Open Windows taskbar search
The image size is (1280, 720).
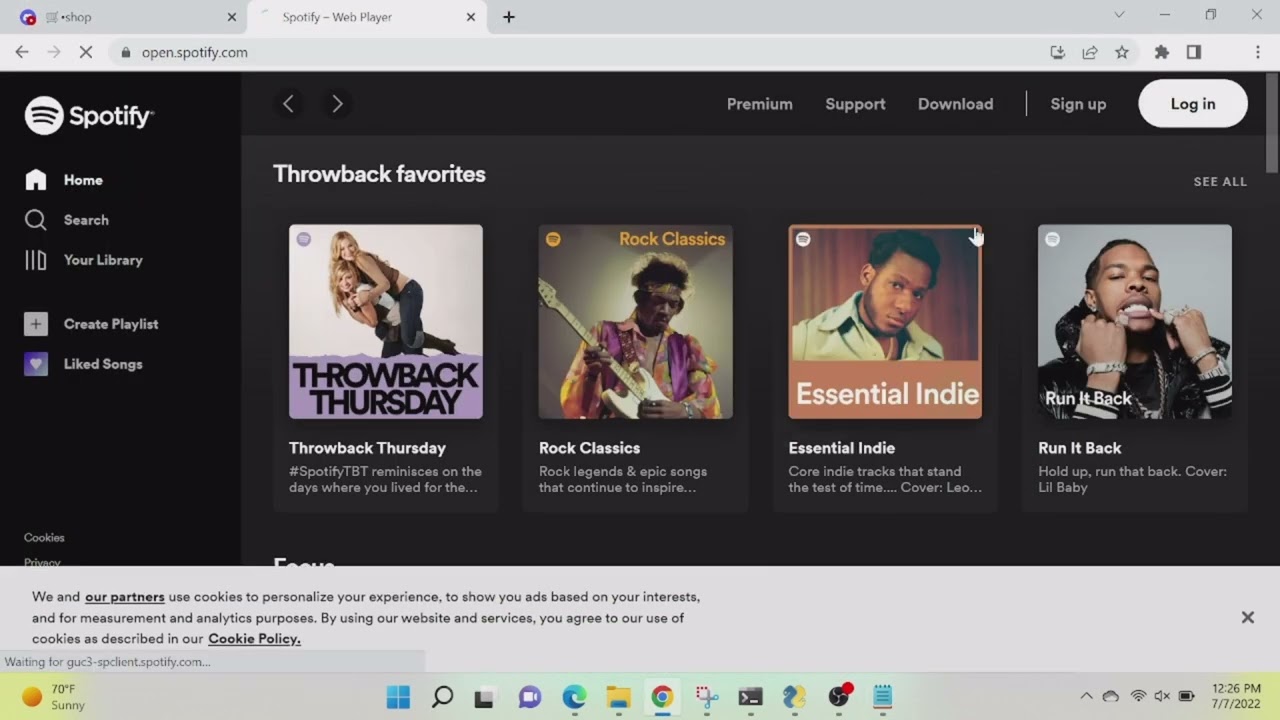tap(442, 697)
